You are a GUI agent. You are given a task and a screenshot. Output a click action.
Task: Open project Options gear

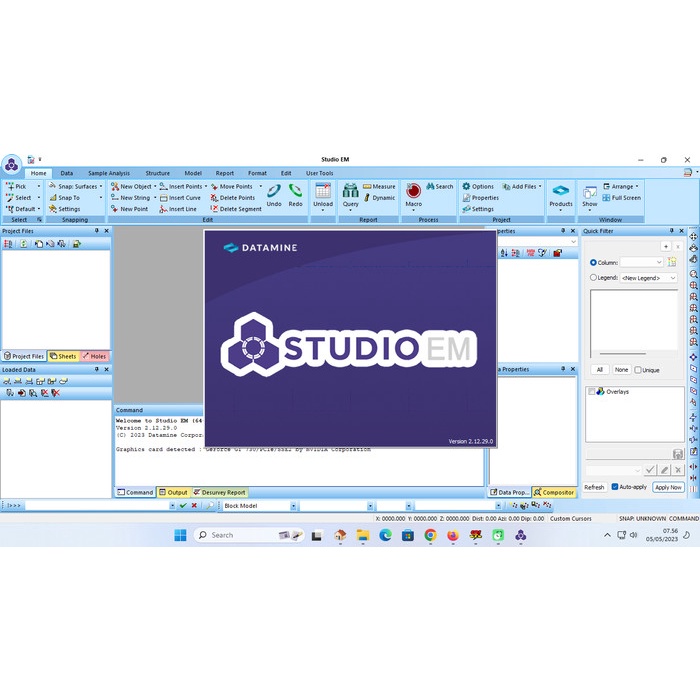tap(478, 186)
